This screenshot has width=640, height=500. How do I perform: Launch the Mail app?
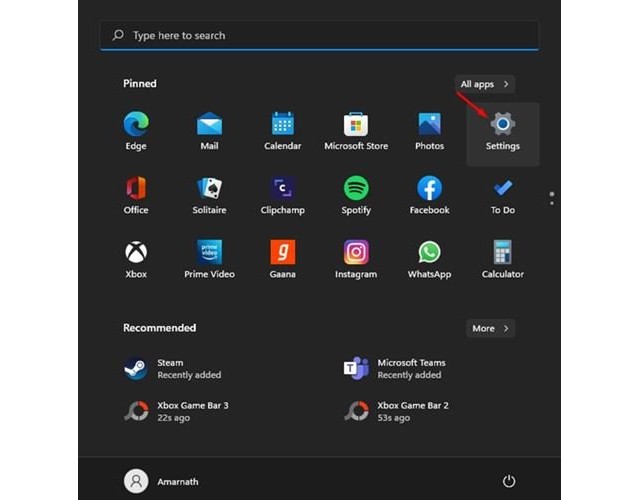tap(209, 131)
